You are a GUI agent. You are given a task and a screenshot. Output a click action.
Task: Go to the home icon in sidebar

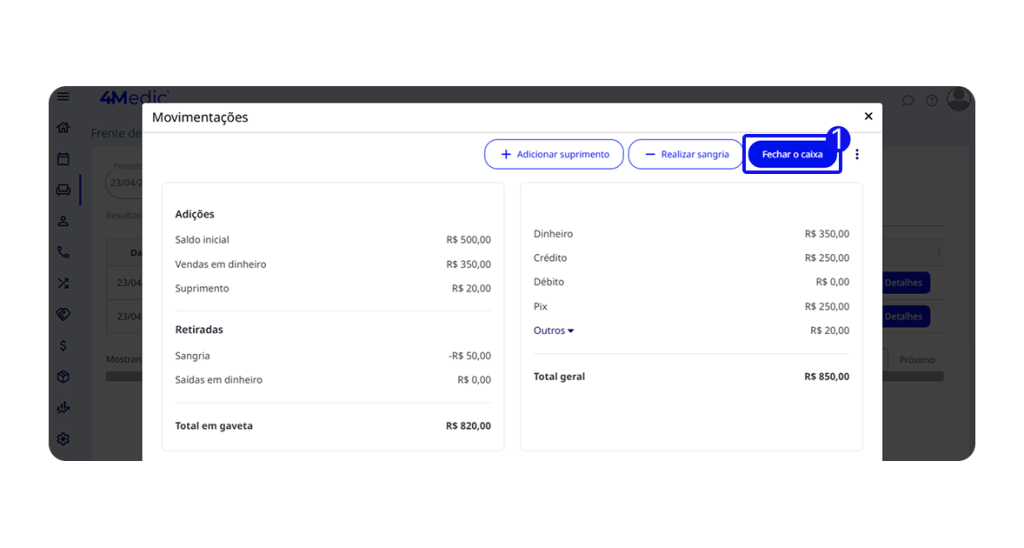(63, 128)
